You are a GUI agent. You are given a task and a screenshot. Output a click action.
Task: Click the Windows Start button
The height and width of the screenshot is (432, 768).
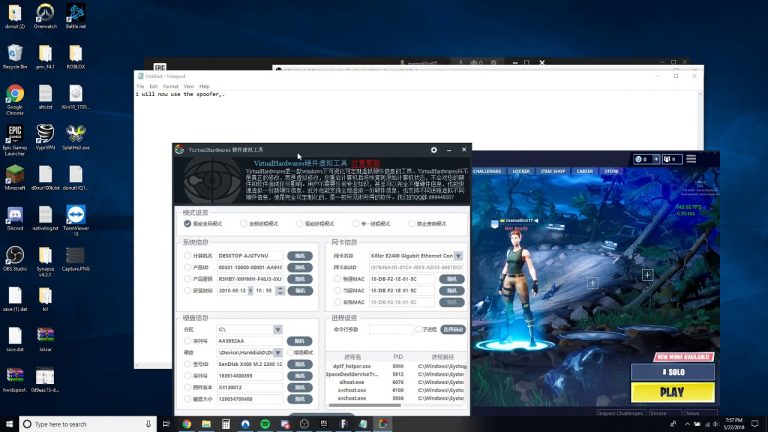(9, 424)
